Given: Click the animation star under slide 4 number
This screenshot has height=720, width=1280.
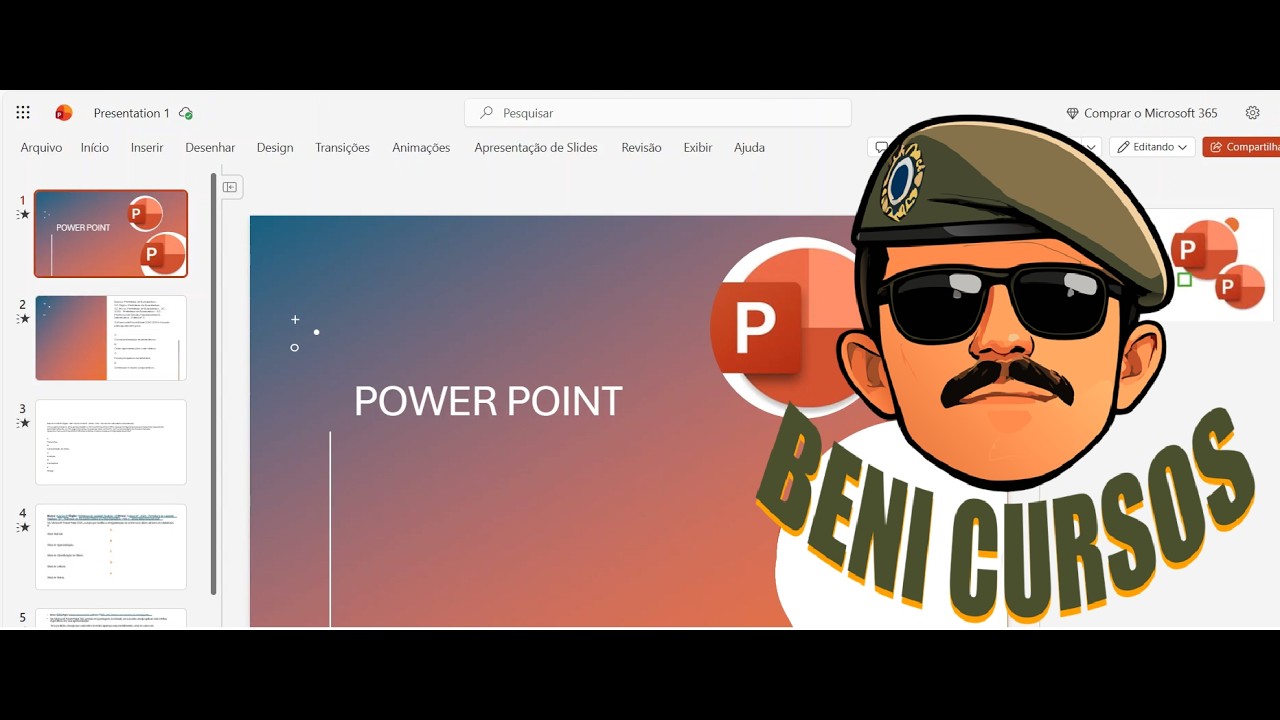Looking at the screenshot, I should click(24, 527).
